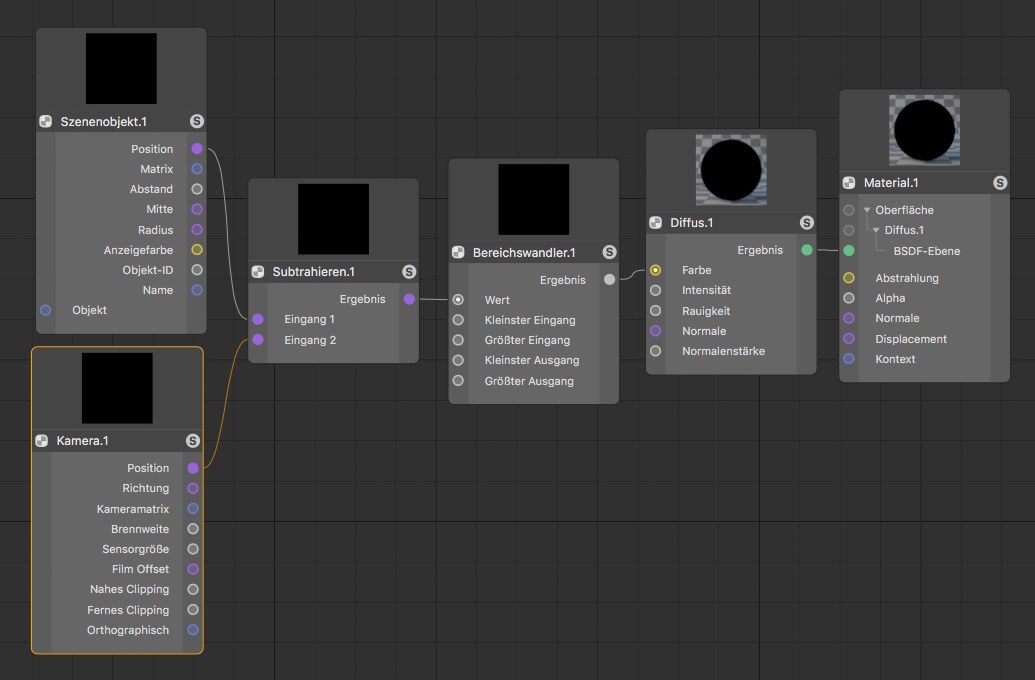Image resolution: width=1035 pixels, height=680 pixels.
Task: Click the Kleinster Ausgang input port
Action: pos(458,360)
